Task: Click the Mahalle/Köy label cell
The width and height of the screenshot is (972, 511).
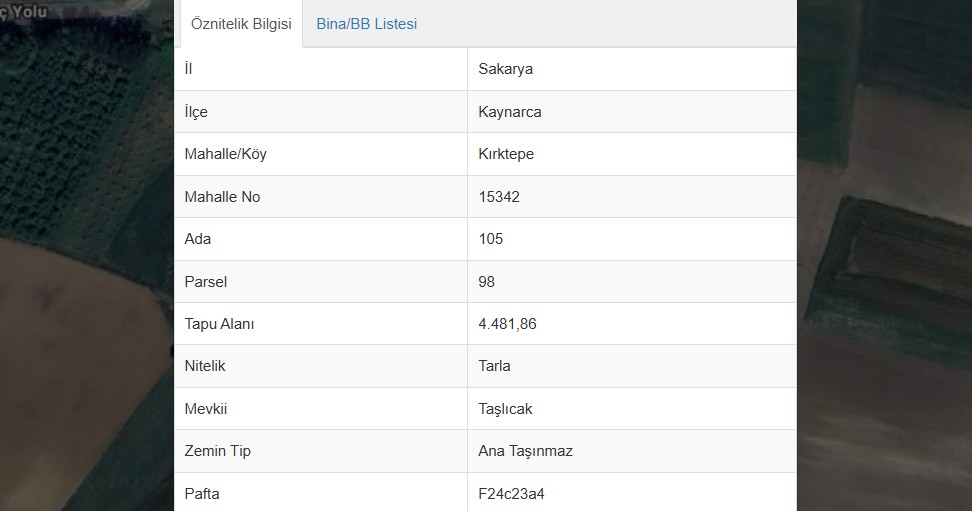Action: [320, 154]
